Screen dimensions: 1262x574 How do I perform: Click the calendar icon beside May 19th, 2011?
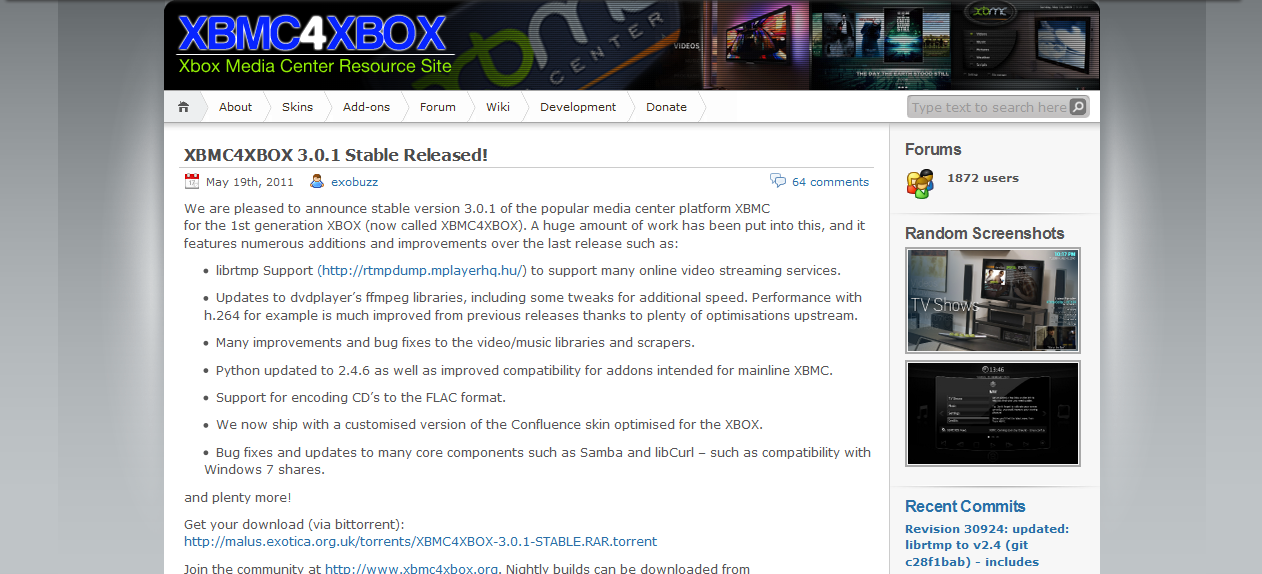(192, 181)
